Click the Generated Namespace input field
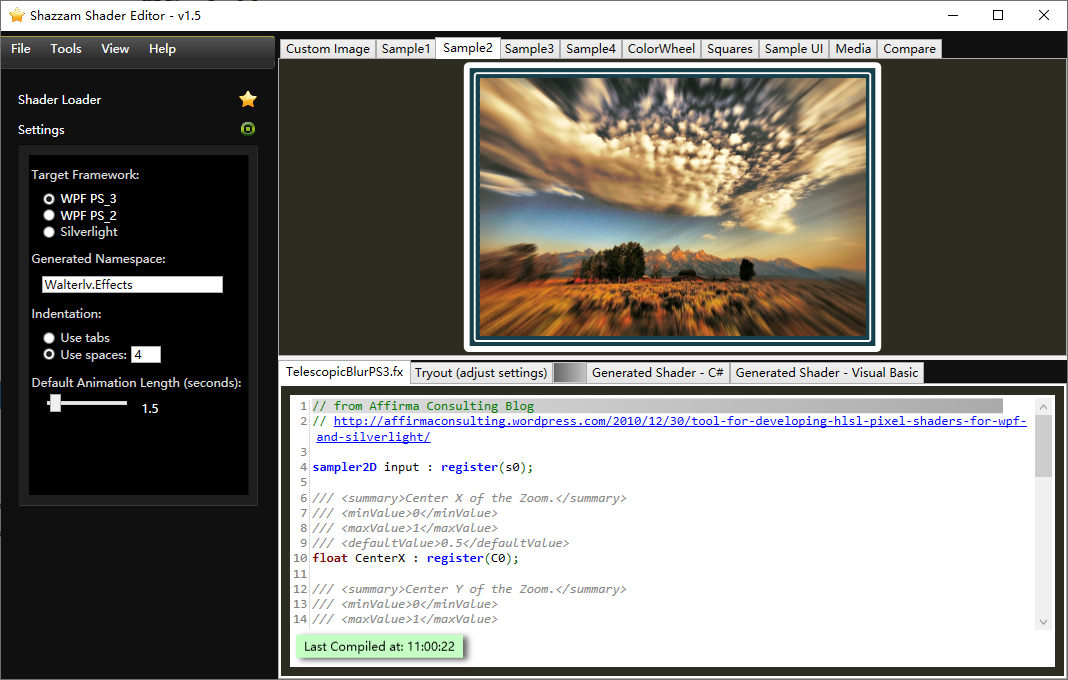1068x680 pixels. click(x=132, y=285)
